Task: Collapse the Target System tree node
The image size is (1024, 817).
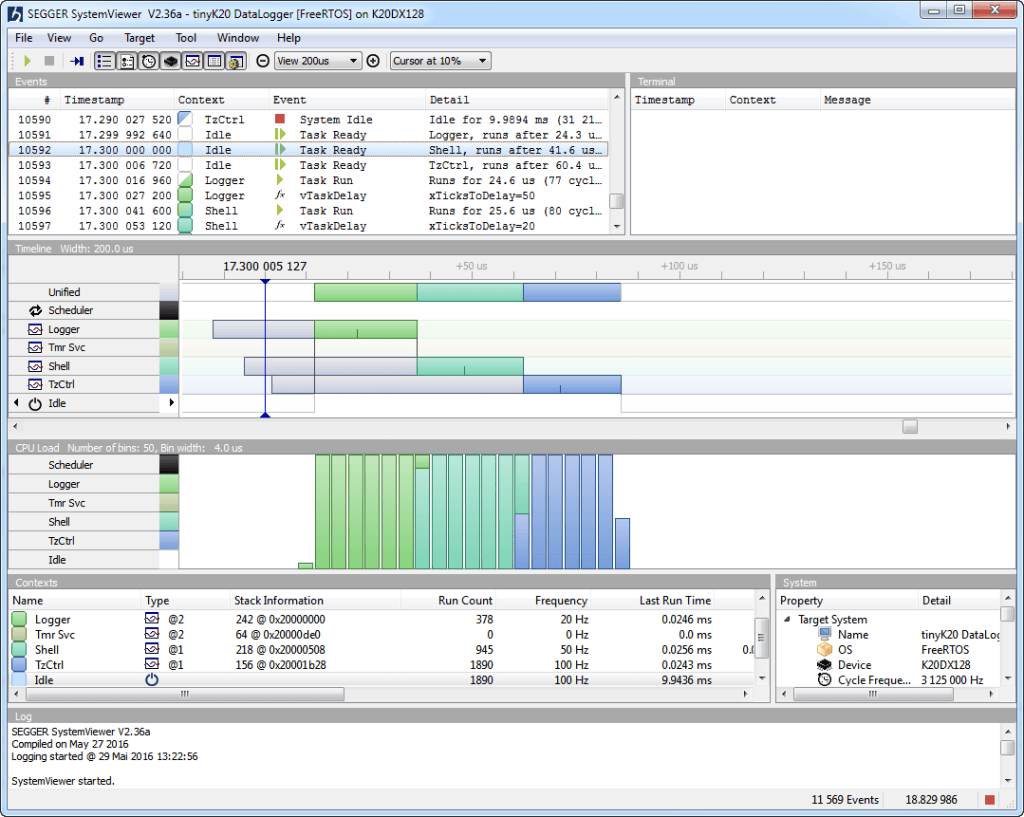Action: point(788,619)
